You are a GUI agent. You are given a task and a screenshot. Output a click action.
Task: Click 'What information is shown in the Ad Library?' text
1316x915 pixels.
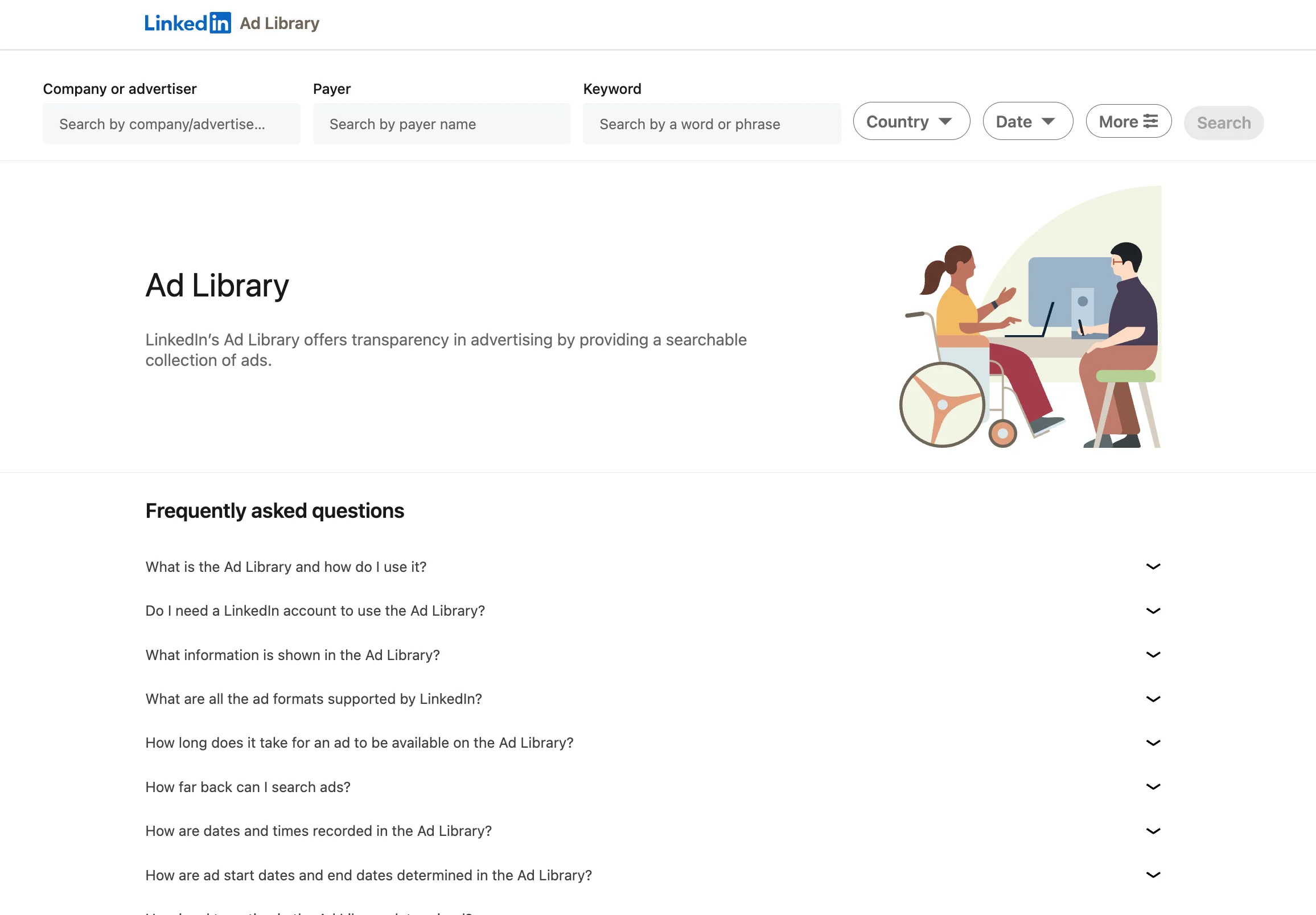(293, 655)
